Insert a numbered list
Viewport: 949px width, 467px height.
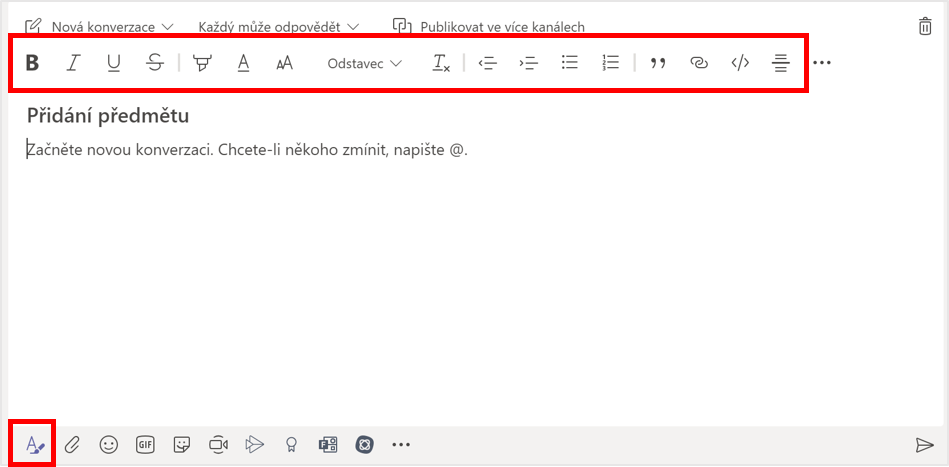pyautogui.click(x=611, y=63)
